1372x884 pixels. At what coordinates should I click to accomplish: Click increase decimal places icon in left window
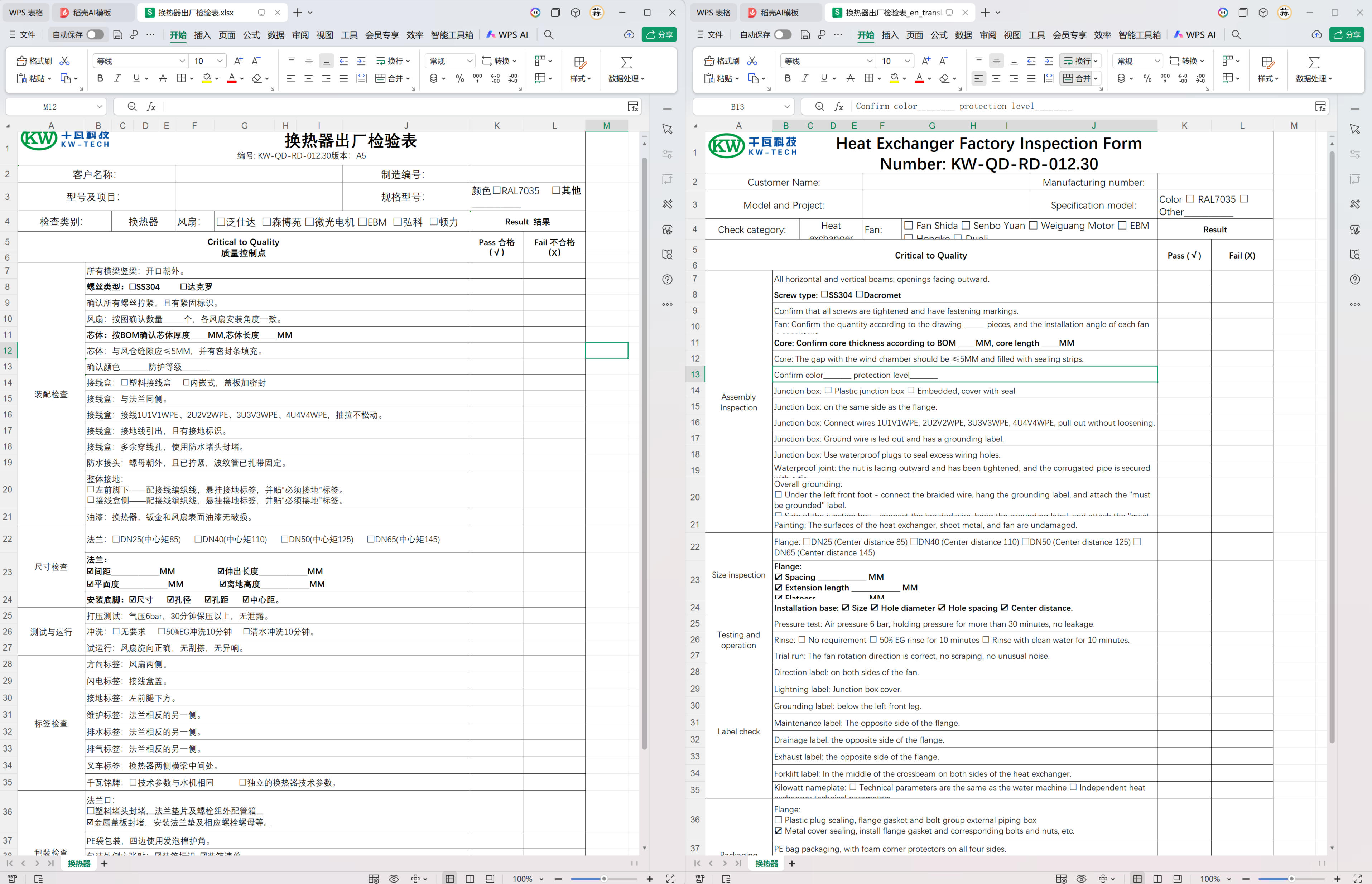(495, 78)
